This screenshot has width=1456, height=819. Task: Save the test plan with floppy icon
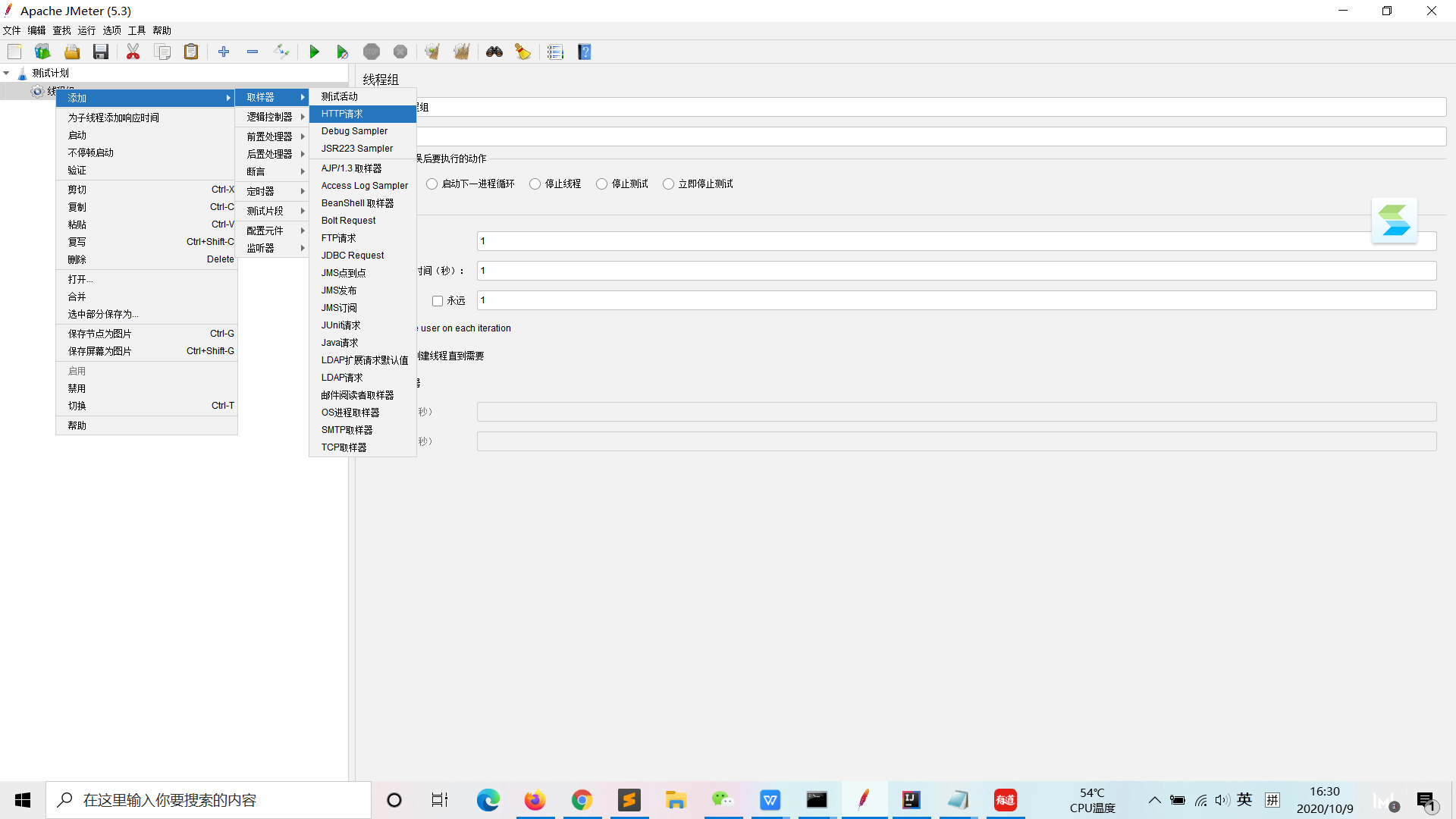click(x=101, y=52)
